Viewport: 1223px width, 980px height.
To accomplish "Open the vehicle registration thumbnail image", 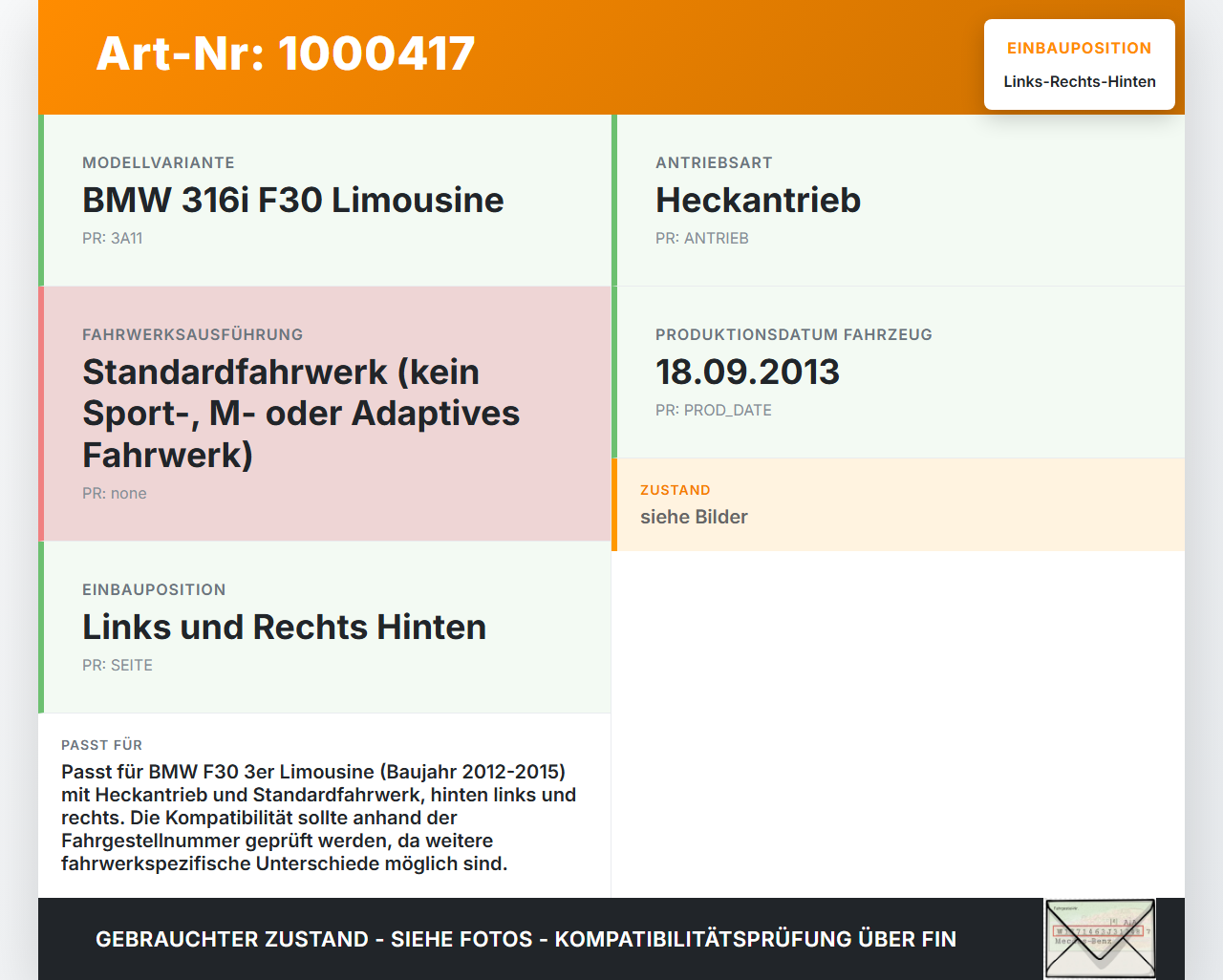I will click(1100, 939).
